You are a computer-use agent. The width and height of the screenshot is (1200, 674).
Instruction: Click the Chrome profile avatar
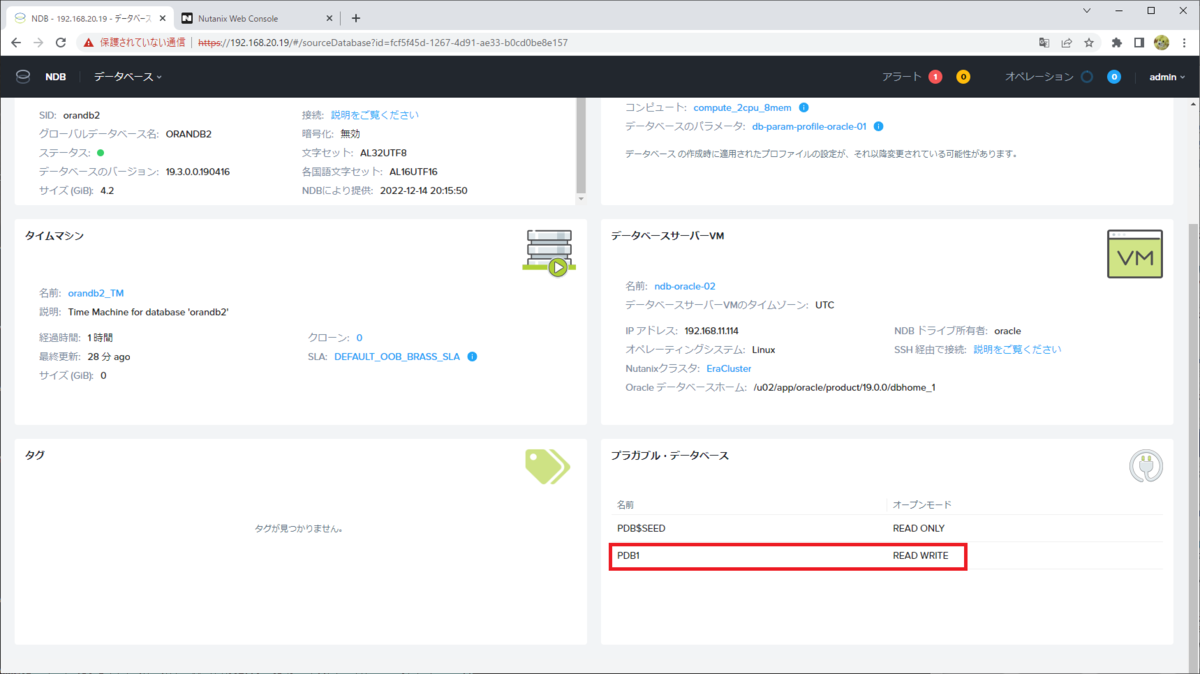[1161, 43]
